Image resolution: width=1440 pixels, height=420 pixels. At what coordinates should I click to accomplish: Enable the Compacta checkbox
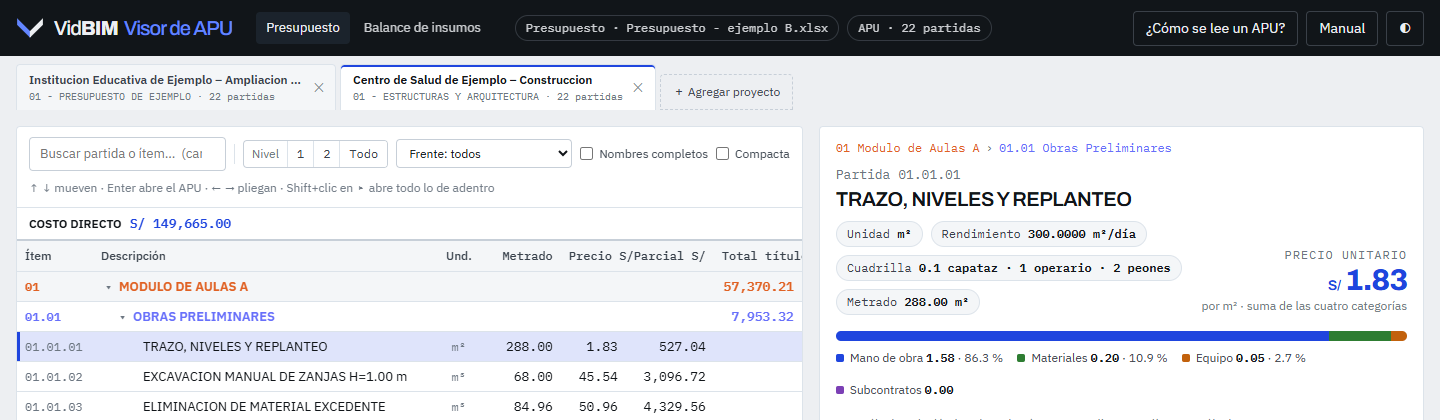click(x=723, y=154)
